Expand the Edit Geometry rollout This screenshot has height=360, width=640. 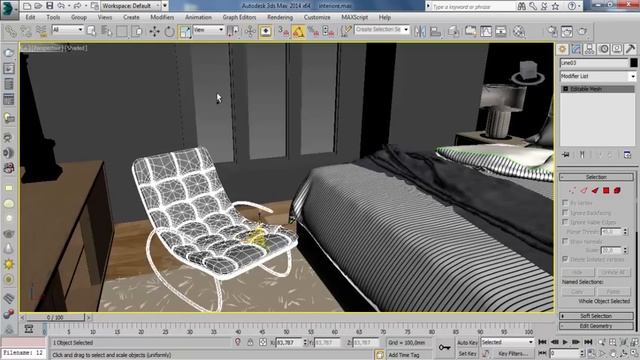tap(596, 326)
